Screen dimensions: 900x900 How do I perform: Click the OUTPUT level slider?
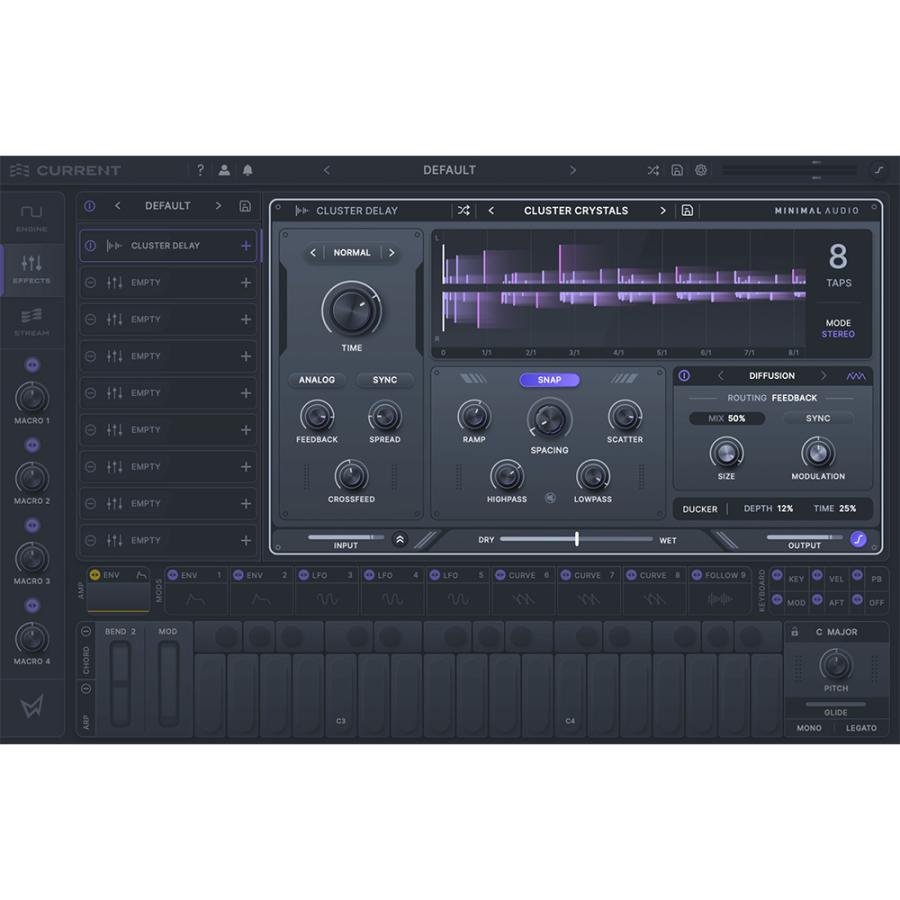click(x=804, y=537)
